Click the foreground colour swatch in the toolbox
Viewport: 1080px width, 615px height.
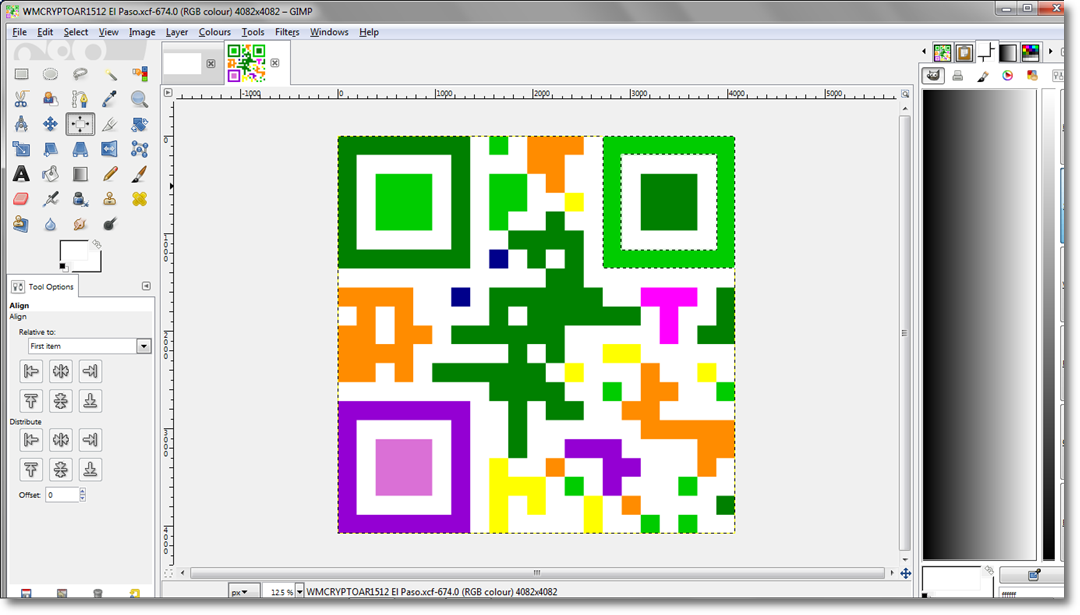(73, 251)
